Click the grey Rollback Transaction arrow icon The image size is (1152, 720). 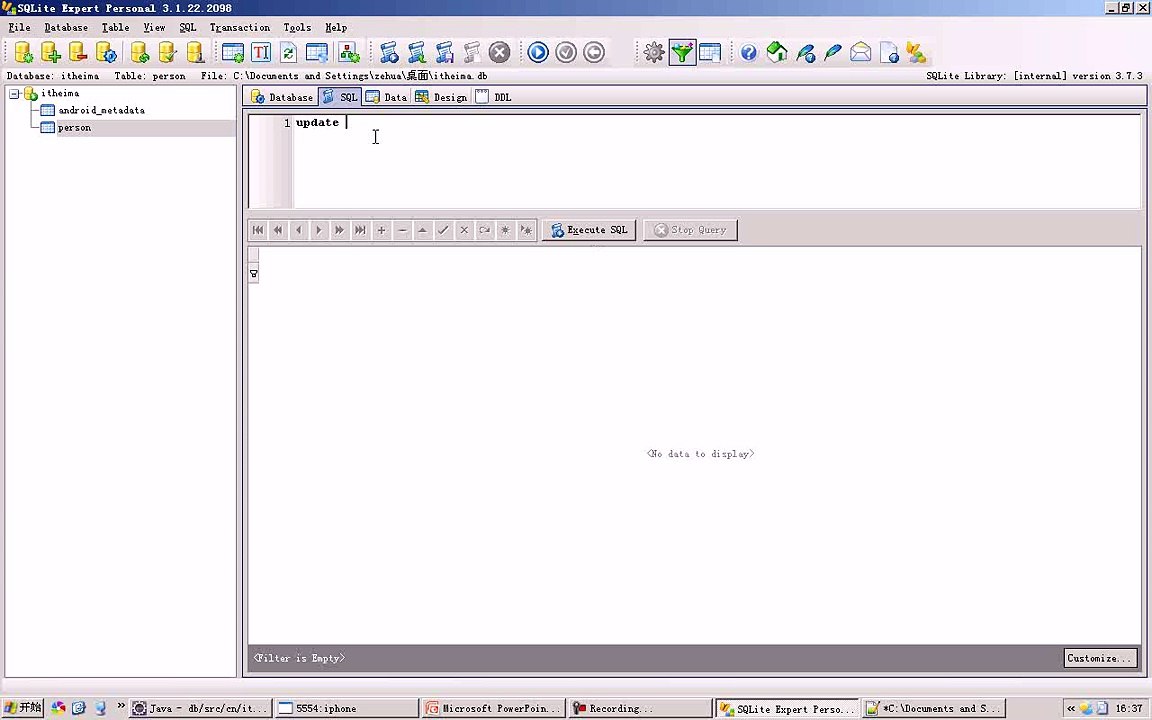(594, 52)
